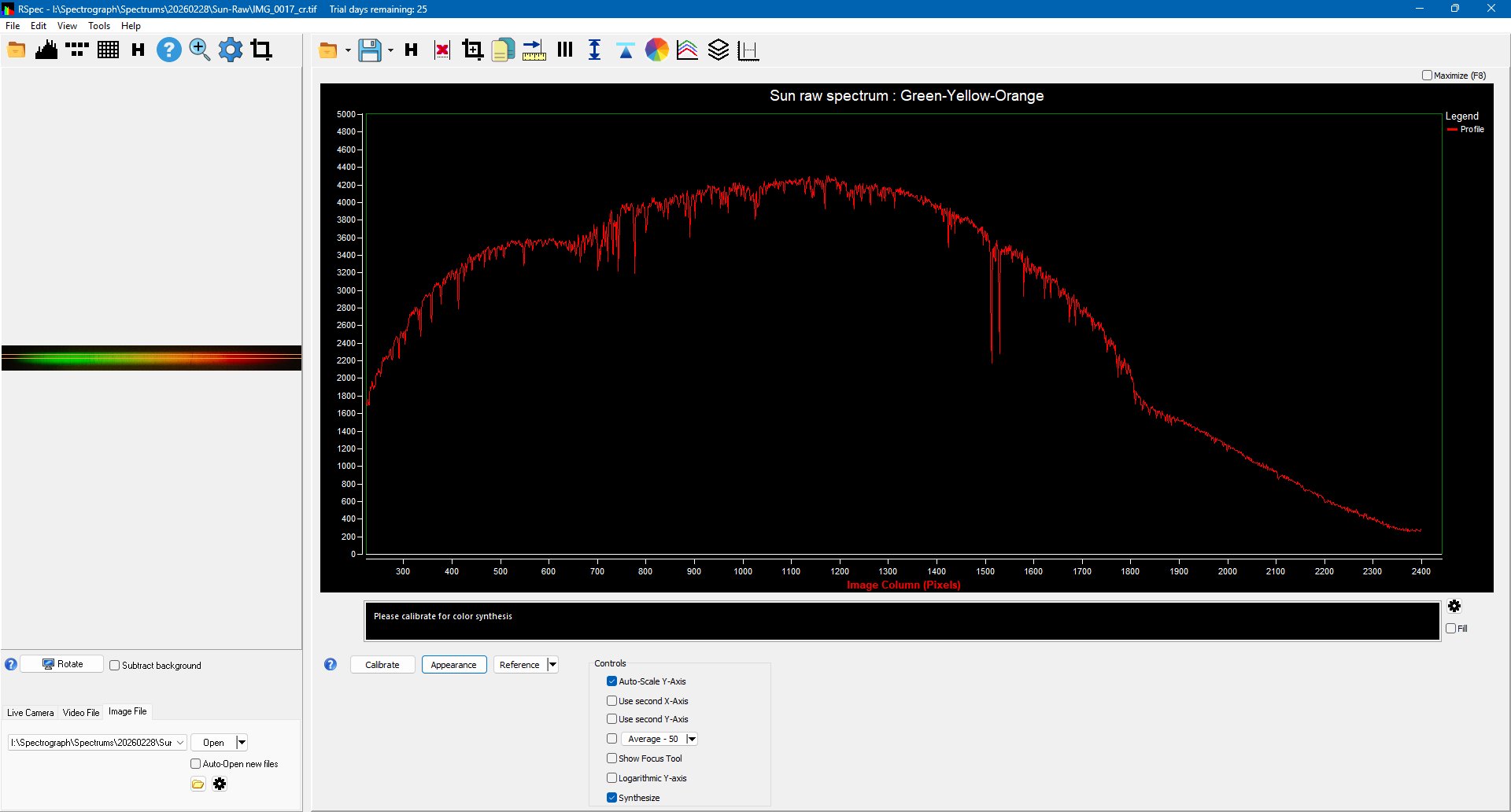Image resolution: width=1511 pixels, height=812 pixels.
Task: Click the Open image file button
Action: pos(213,743)
